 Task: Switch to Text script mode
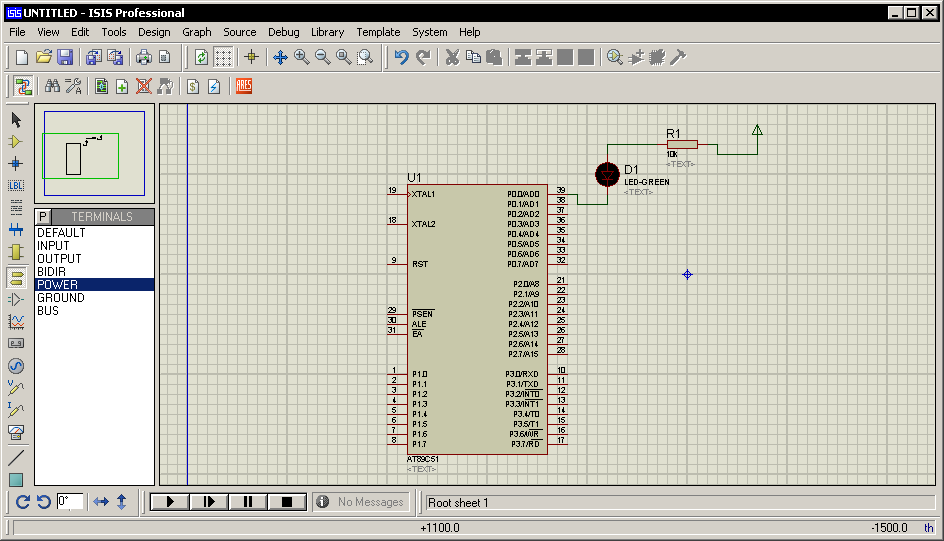(x=16, y=208)
